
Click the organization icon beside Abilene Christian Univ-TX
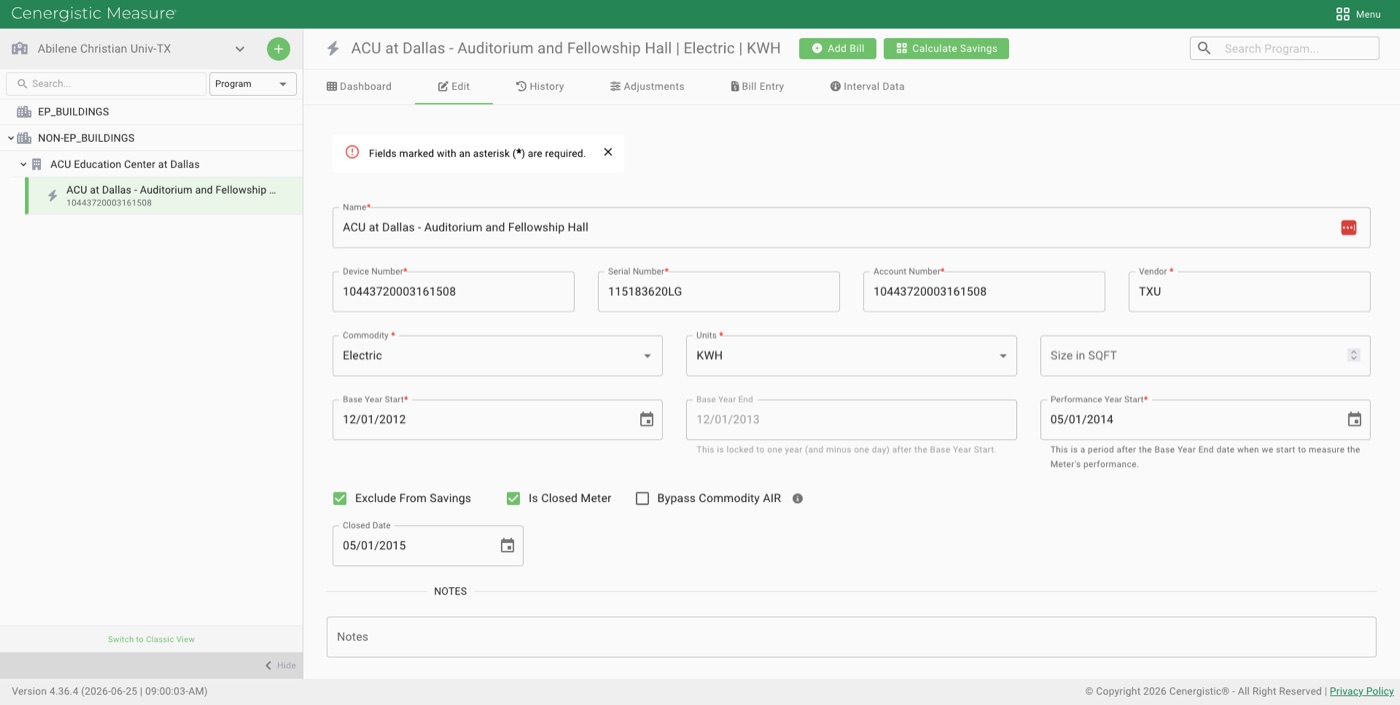tap(19, 48)
